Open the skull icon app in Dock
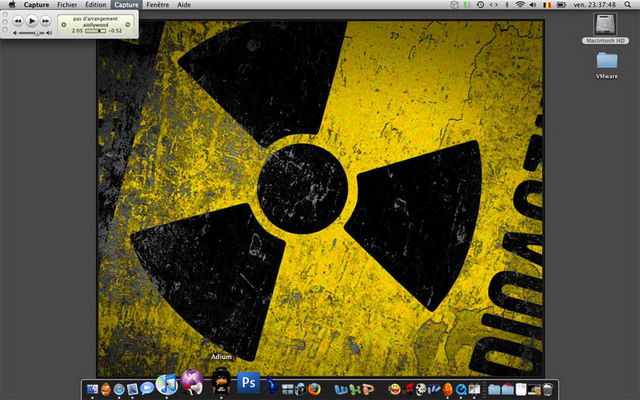The height and width of the screenshot is (400, 640). pos(420,389)
